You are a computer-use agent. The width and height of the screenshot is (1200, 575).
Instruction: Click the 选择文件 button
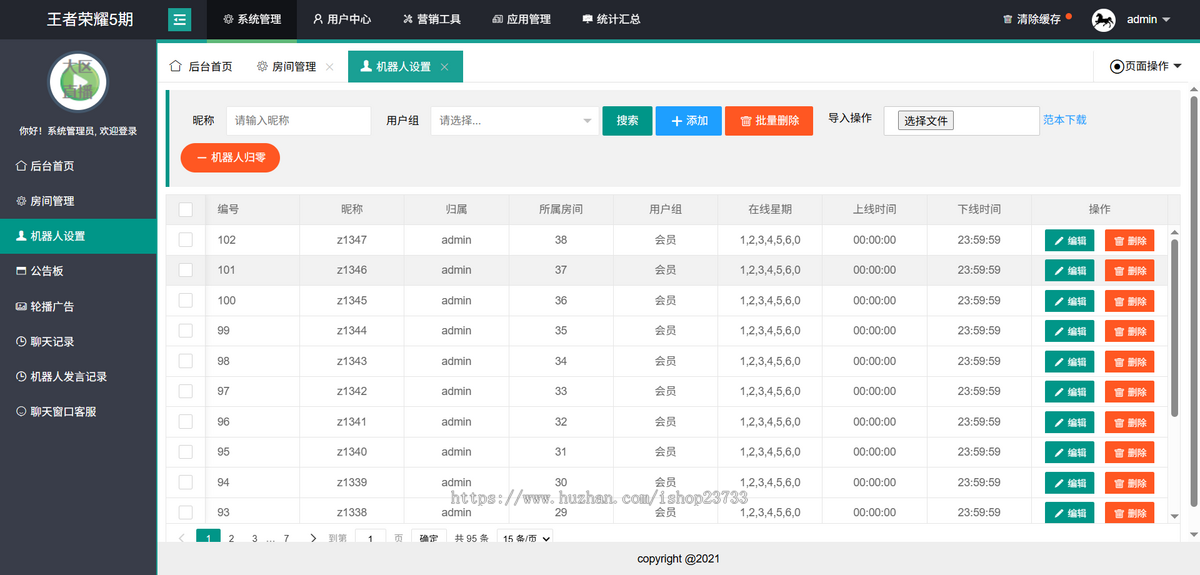[925, 121]
